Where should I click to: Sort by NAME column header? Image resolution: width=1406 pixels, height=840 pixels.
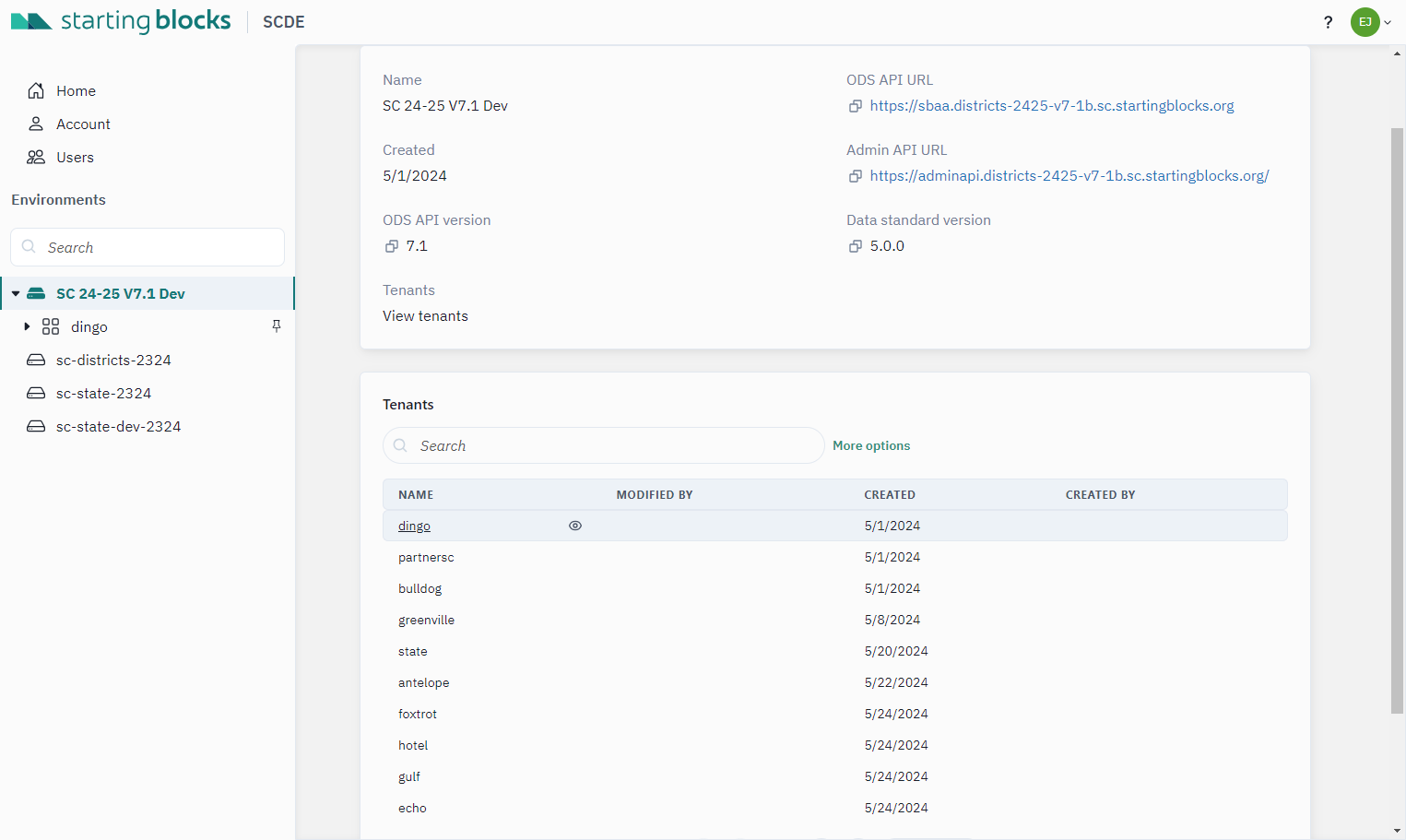tap(416, 495)
